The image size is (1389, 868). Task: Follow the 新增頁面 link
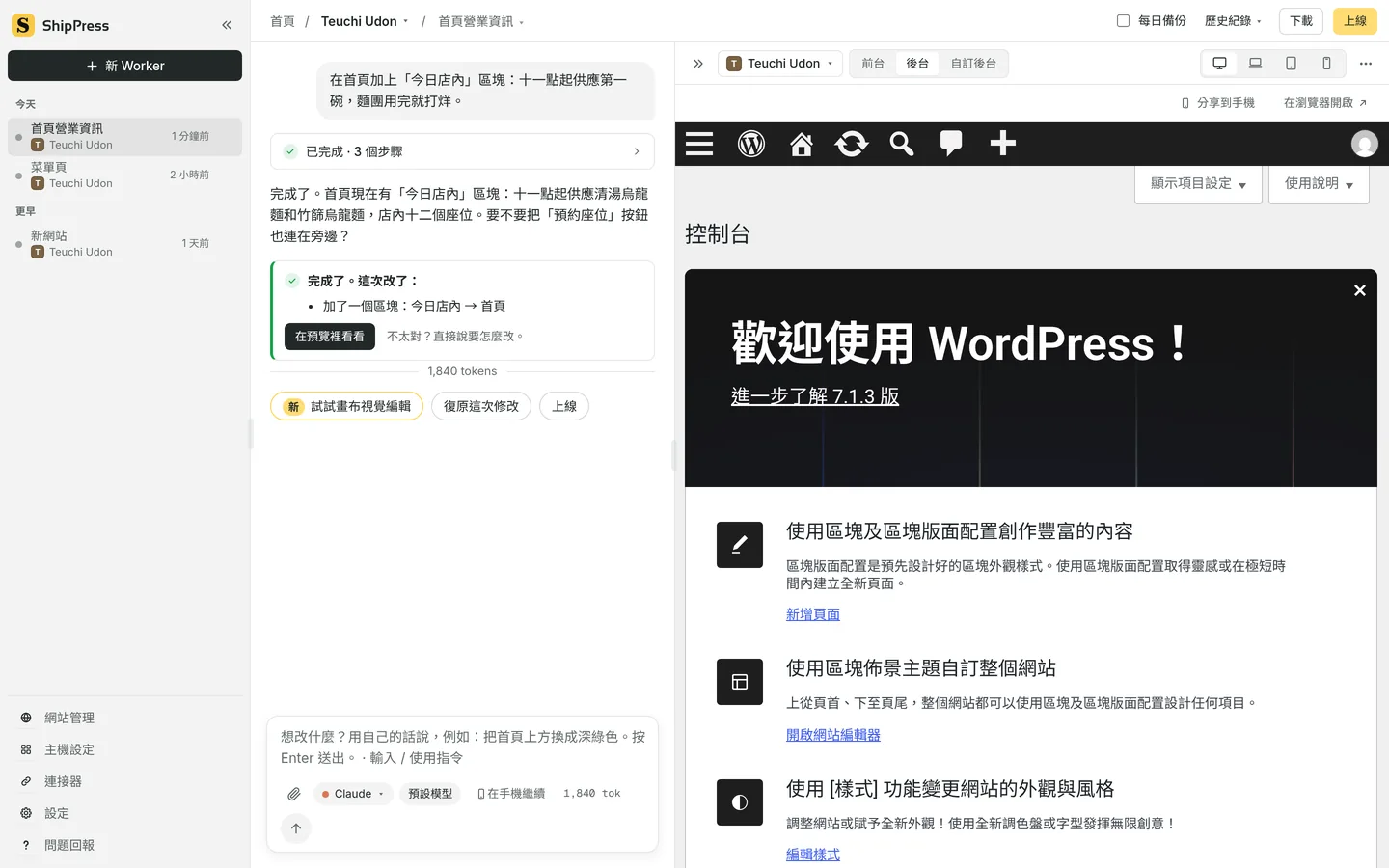pyautogui.click(x=813, y=614)
